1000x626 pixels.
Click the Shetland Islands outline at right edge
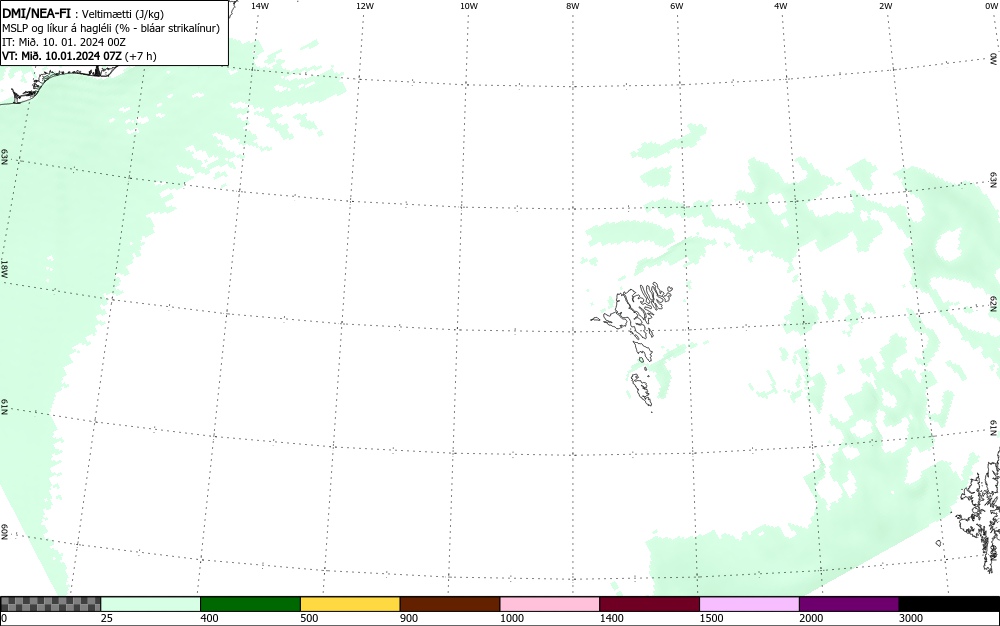(978, 510)
